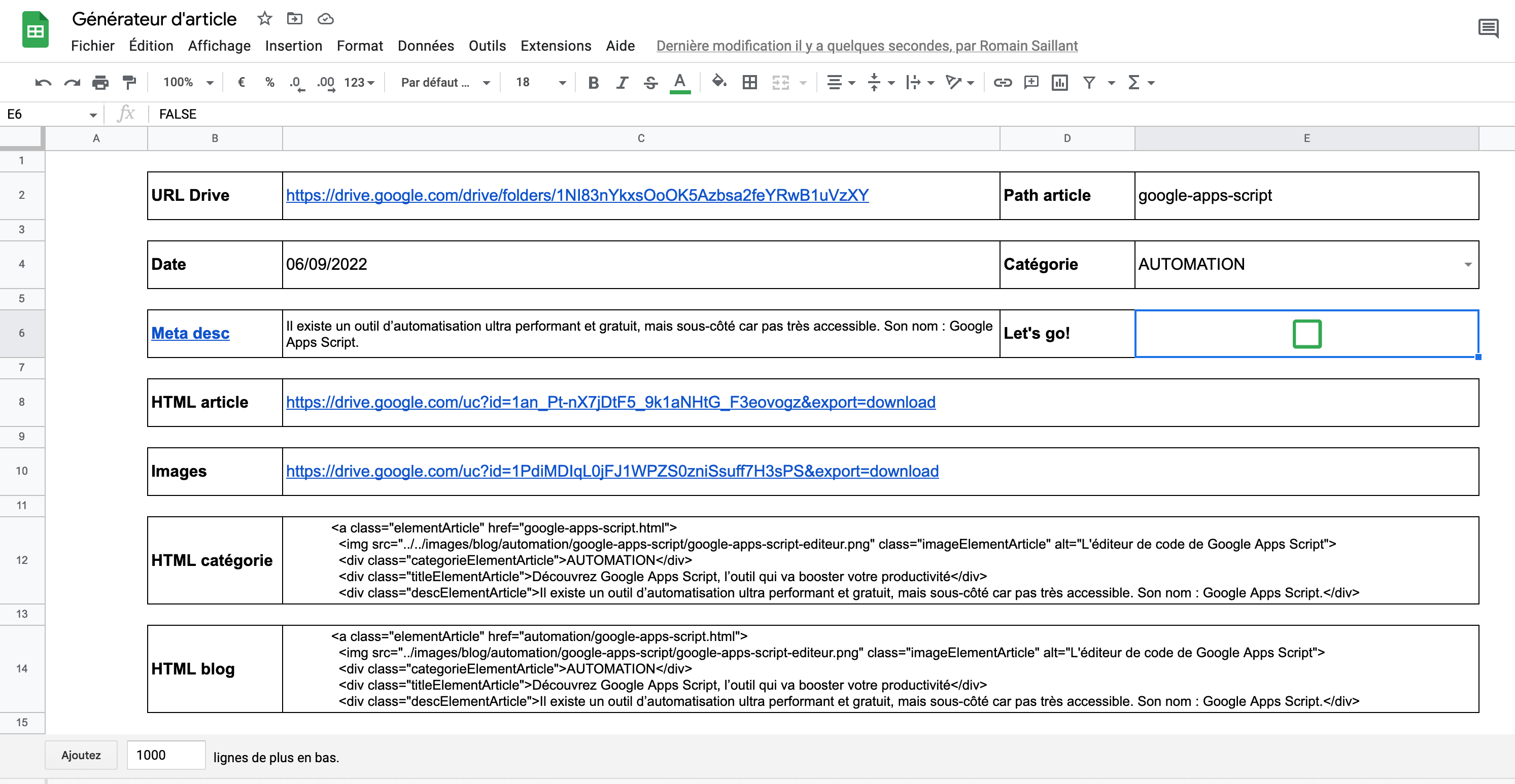Open the URL Drive folder link
Image resolution: width=1515 pixels, height=784 pixels.
(577, 196)
